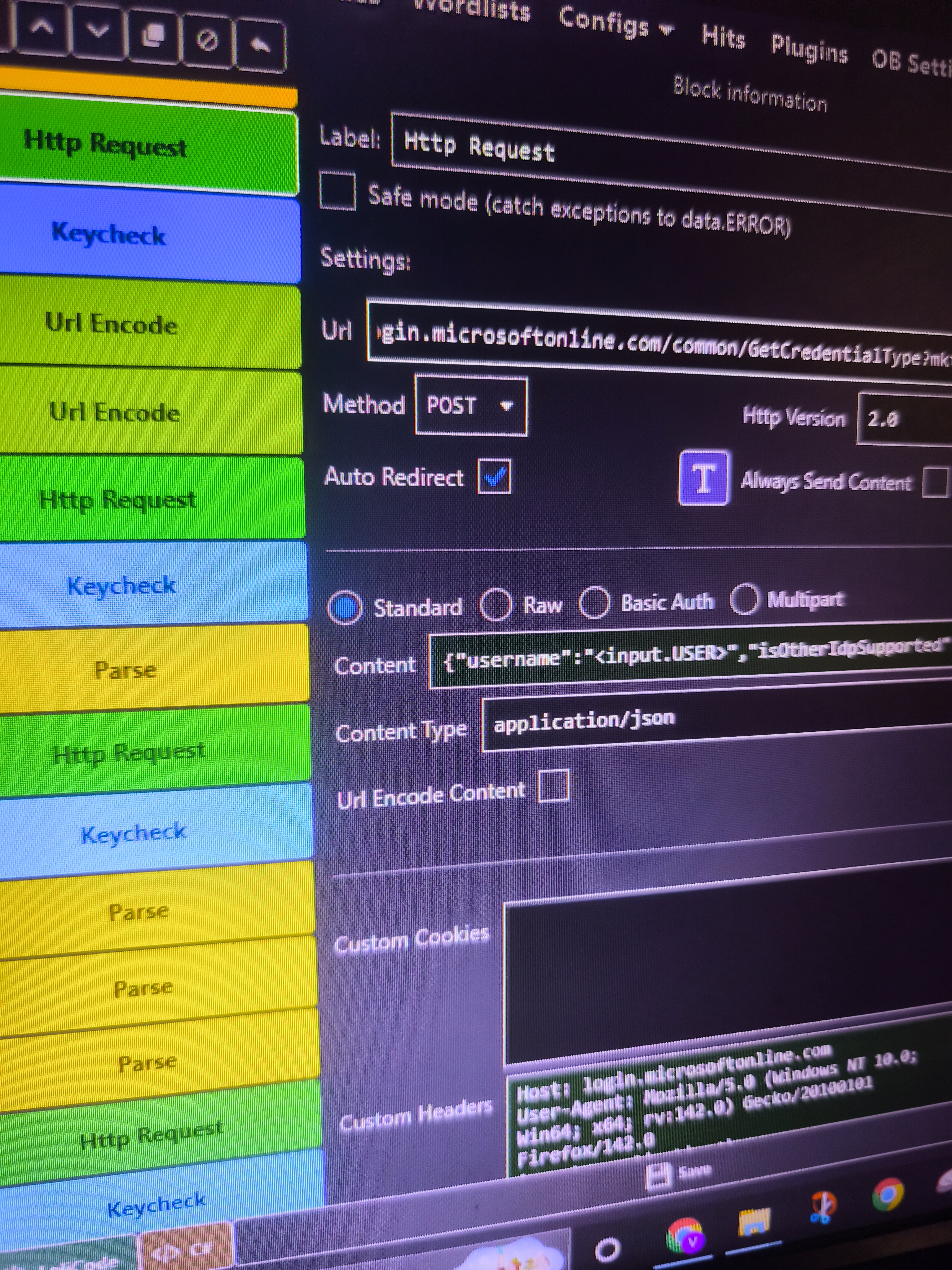
Task: Open the plain Chrome icon on the taskbar
Action: coord(887,1194)
